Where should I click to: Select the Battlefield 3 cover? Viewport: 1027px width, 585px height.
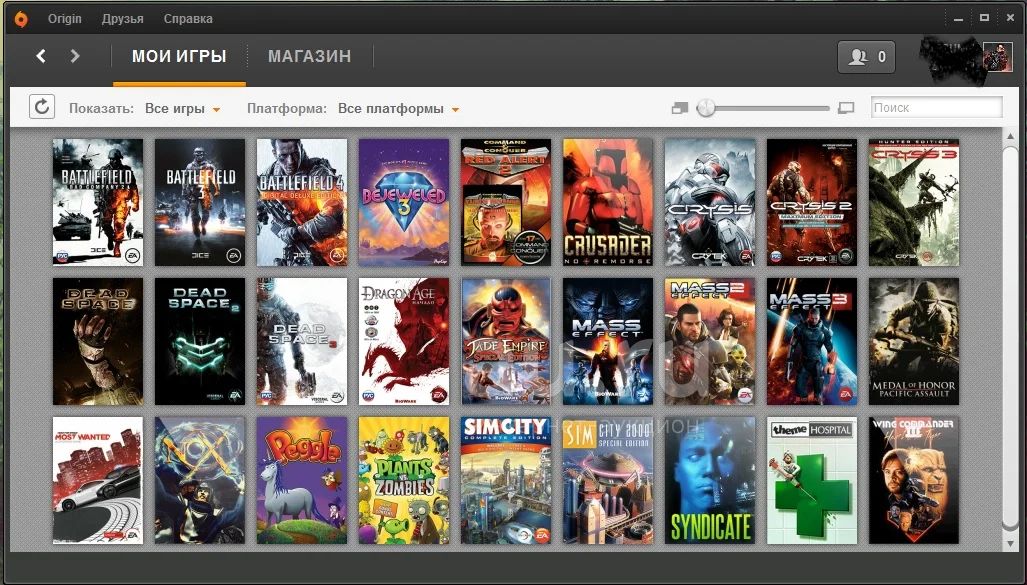200,202
